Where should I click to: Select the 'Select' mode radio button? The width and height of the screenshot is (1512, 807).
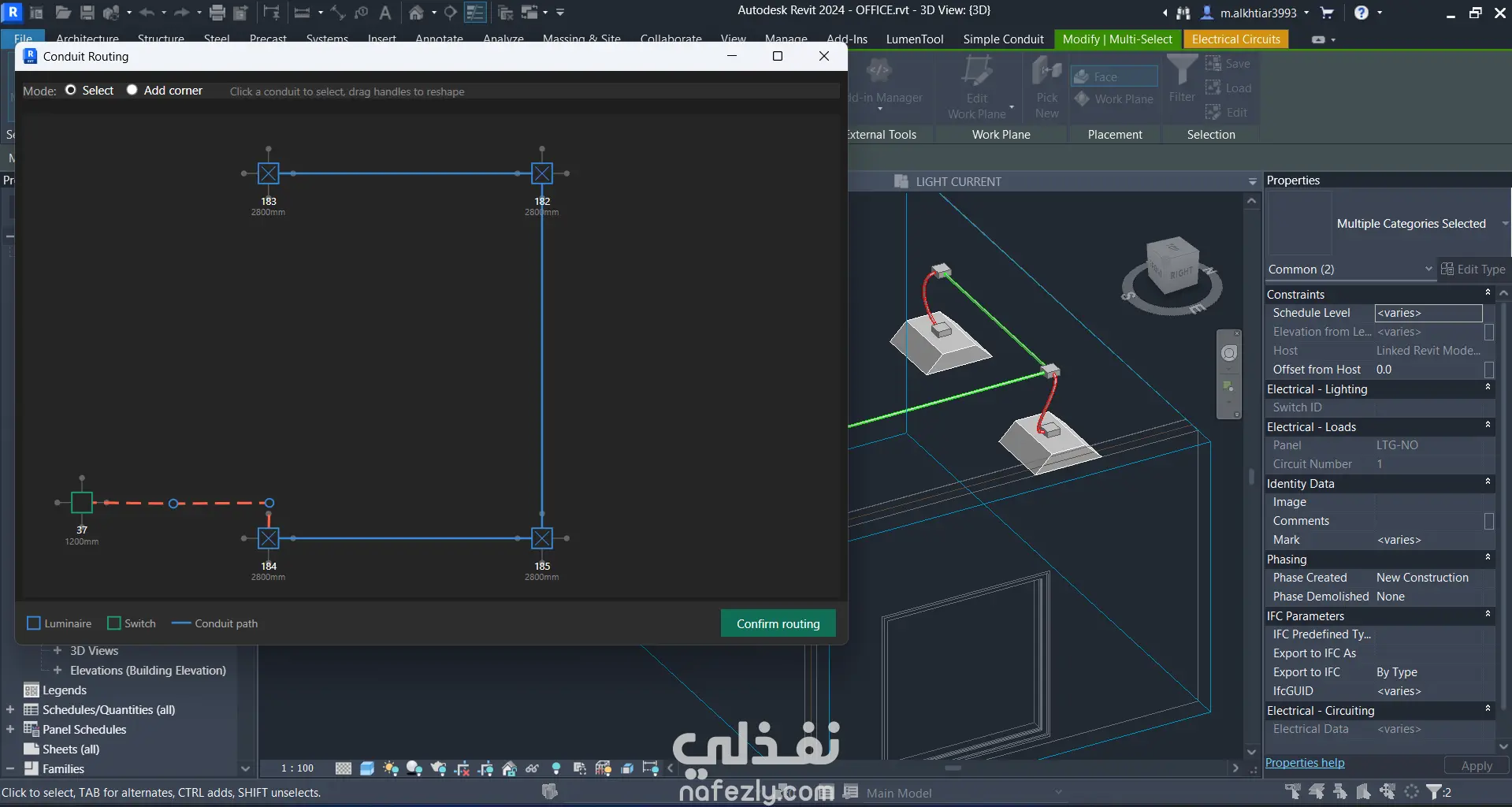coord(71,90)
